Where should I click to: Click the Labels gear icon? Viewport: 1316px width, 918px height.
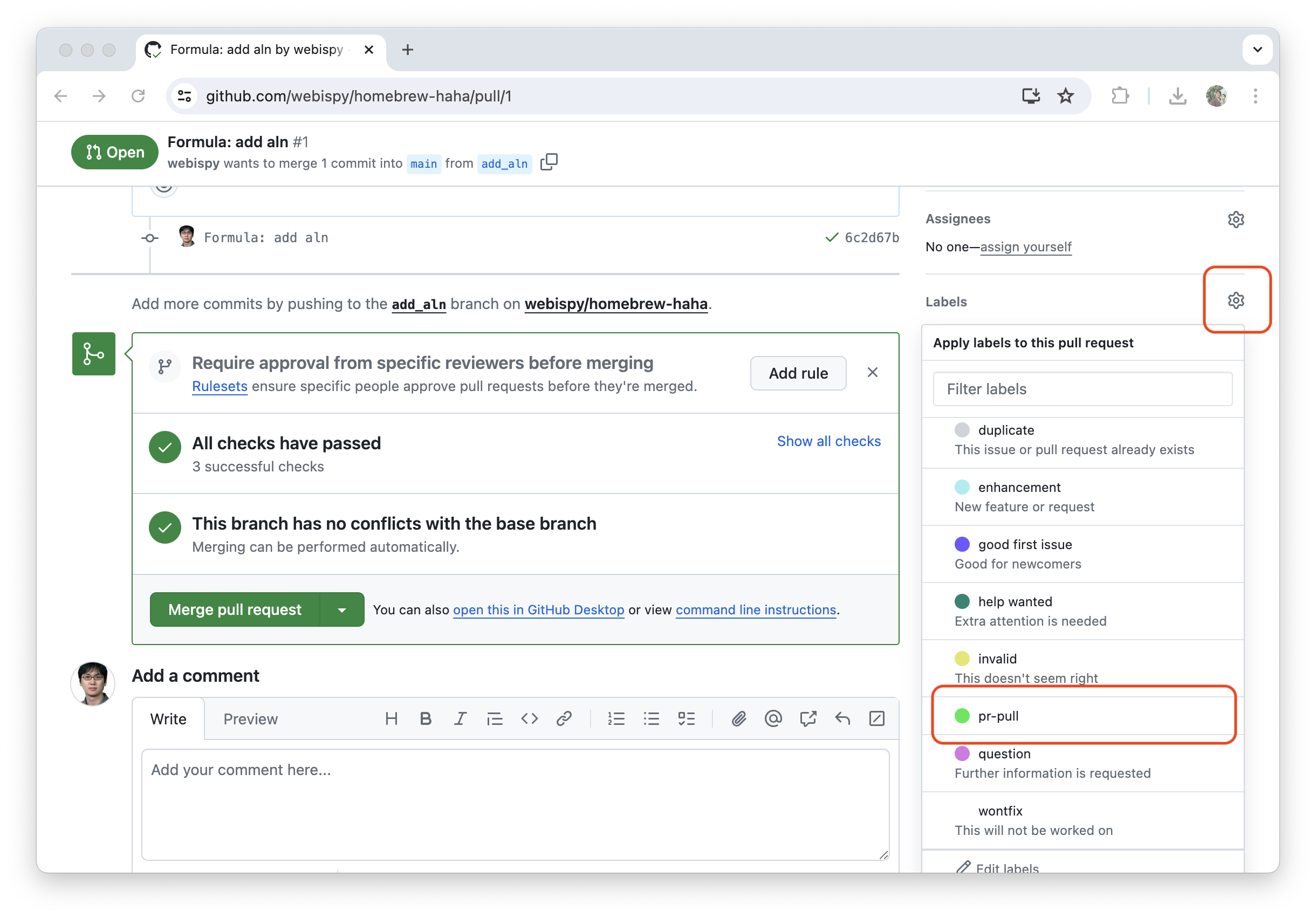click(x=1235, y=300)
